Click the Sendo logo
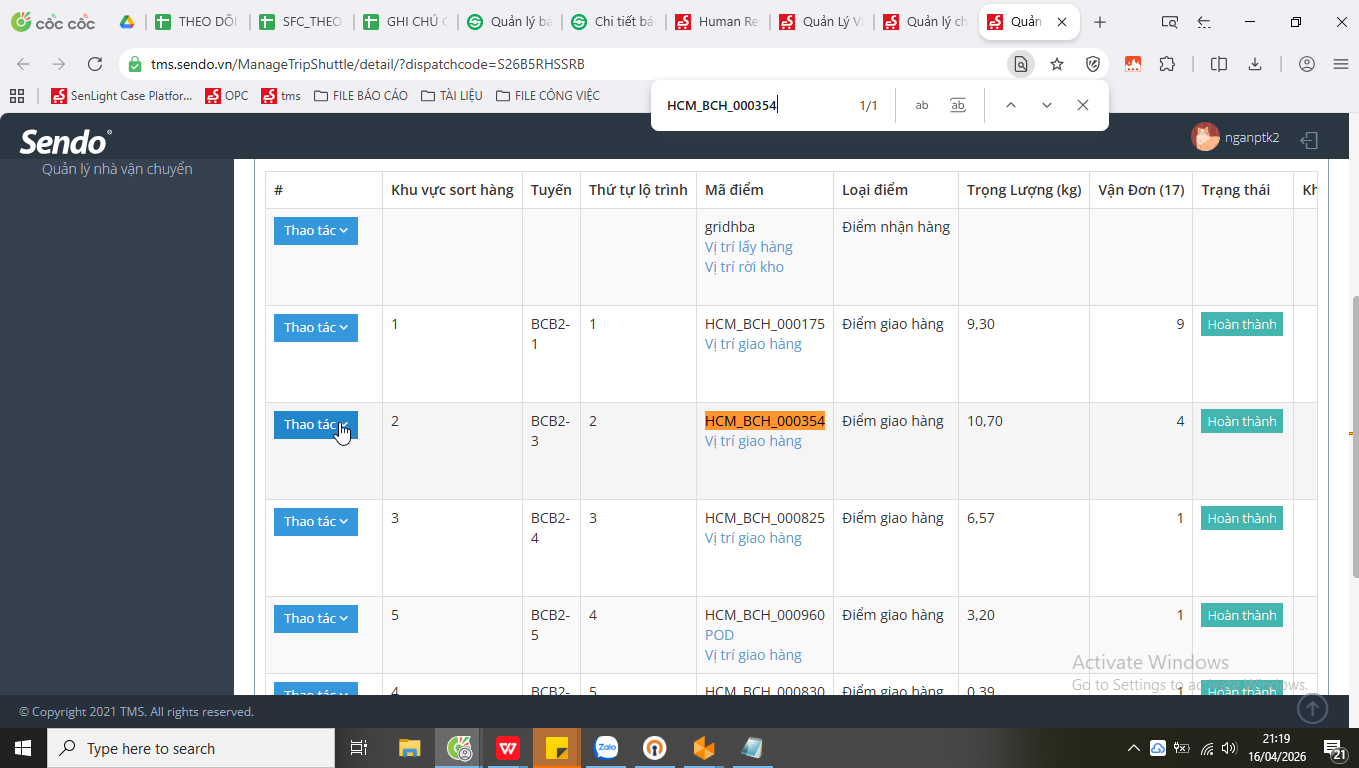Image resolution: width=1359 pixels, height=768 pixels. [65, 141]
